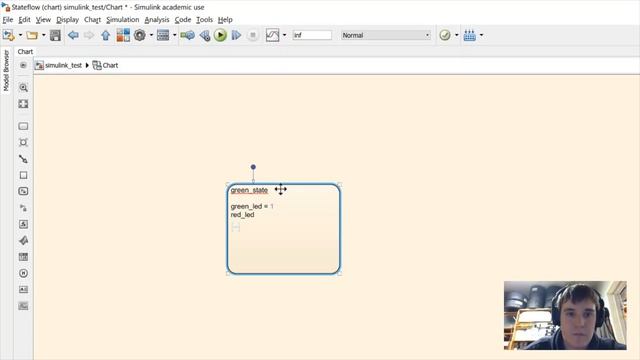
Task: Run the simulation with the green play button
Action: click(x=220, y=35)
